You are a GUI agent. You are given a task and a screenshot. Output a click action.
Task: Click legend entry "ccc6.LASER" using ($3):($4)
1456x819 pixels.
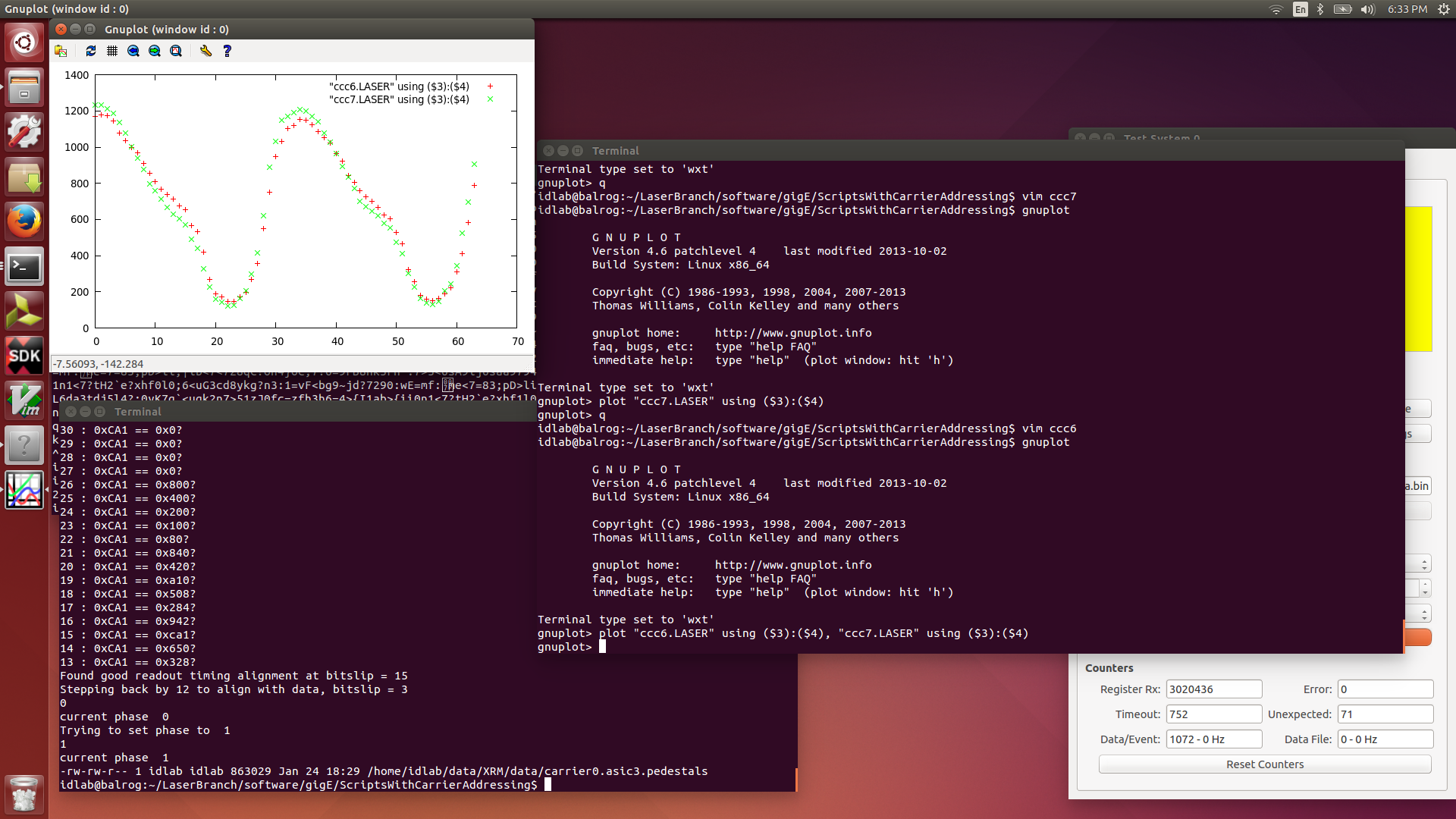click(x=399, y=86)
